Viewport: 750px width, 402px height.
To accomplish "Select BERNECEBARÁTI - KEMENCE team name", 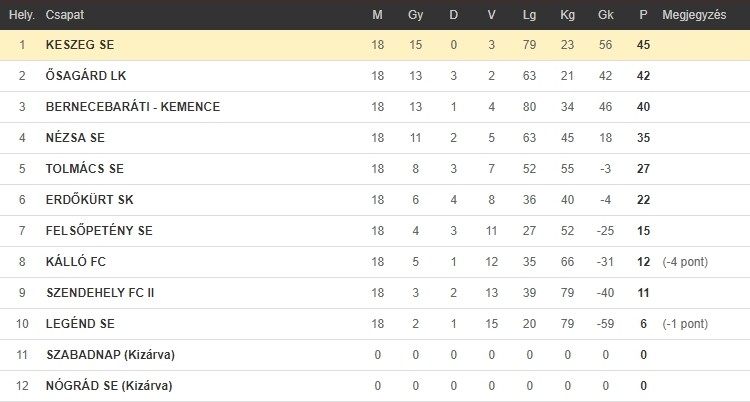I will point(133,107).
